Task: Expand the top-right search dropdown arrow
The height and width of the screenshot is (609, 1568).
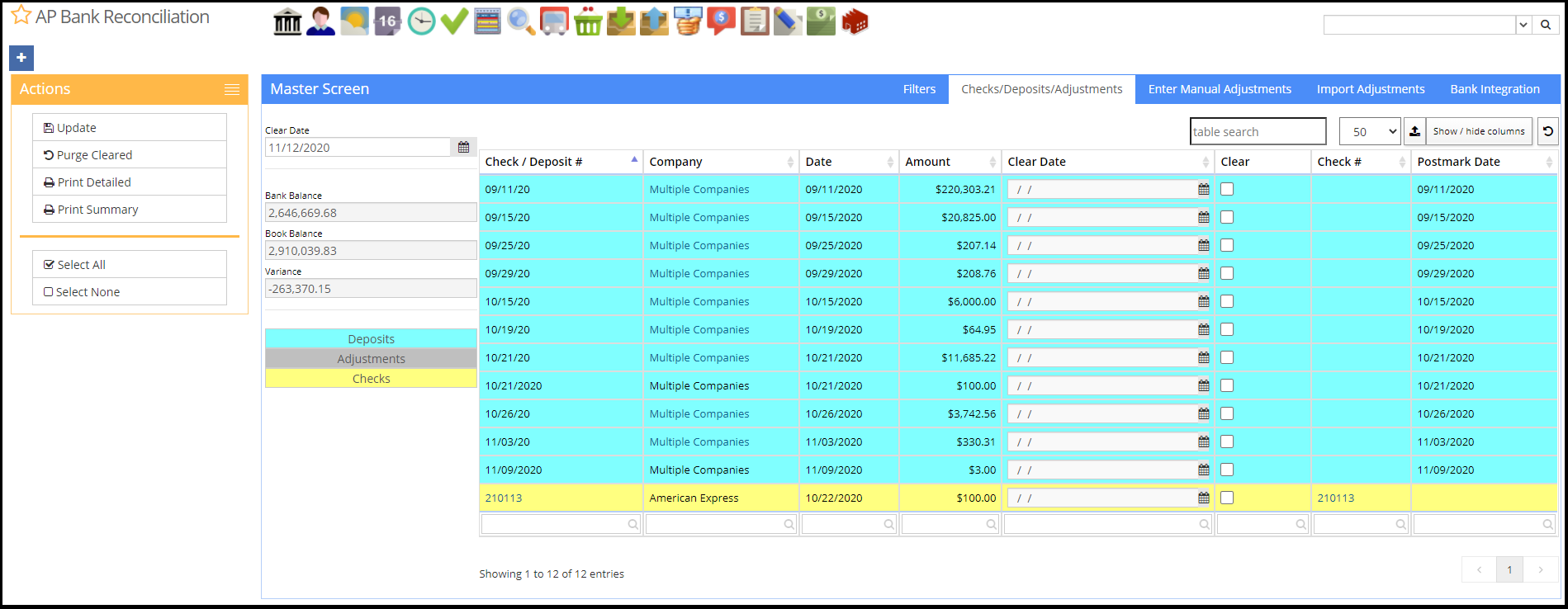Action: point(1523,25)
